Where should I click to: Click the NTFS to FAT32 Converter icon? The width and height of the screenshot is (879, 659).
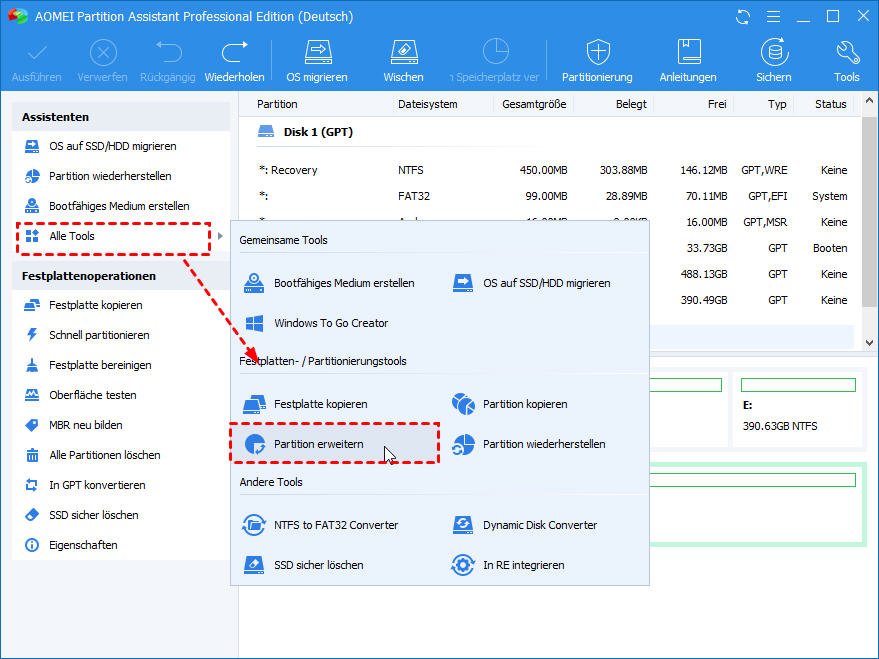(254, 525)
